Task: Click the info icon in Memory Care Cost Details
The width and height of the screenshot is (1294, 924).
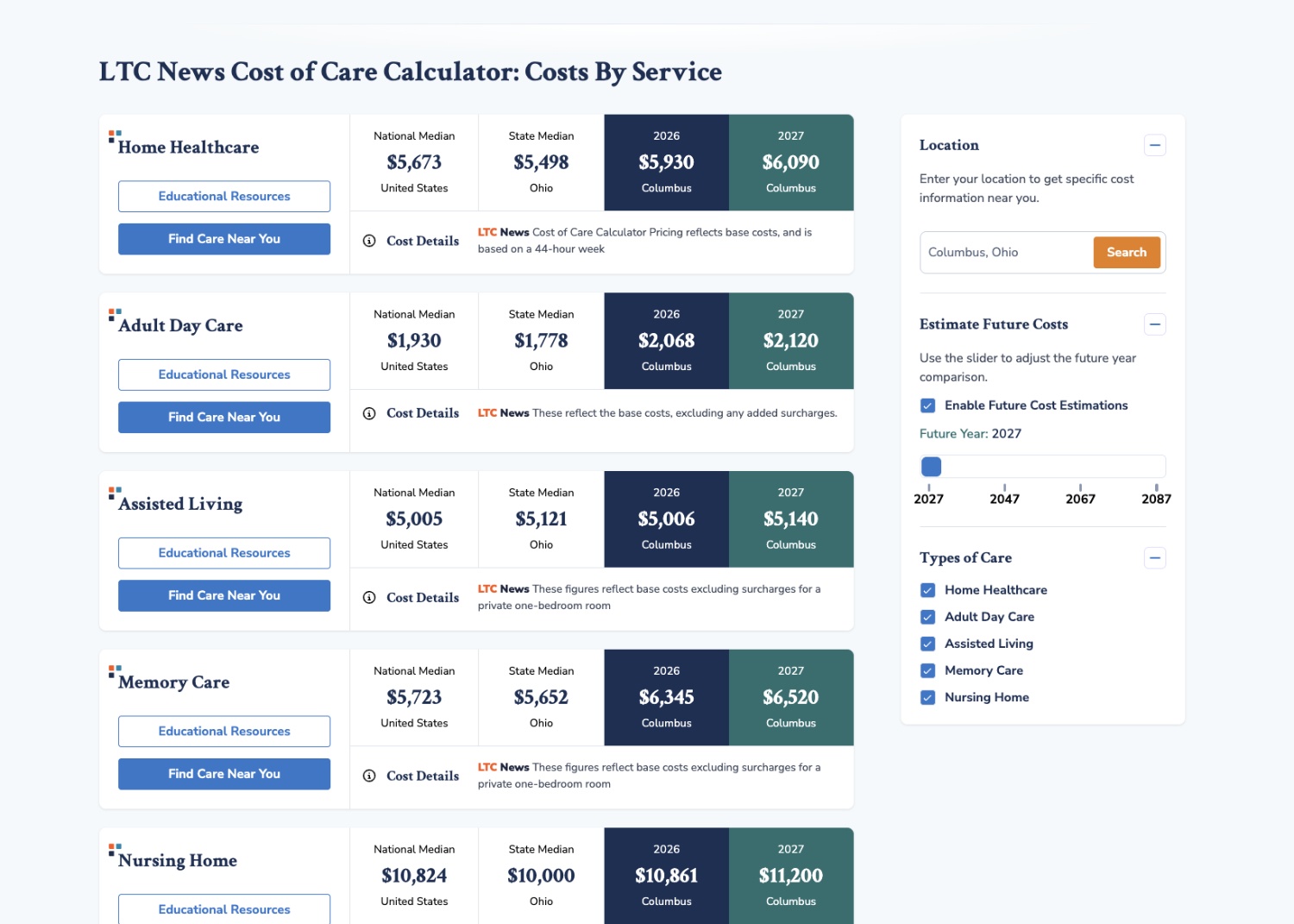Action: (369, 776)
